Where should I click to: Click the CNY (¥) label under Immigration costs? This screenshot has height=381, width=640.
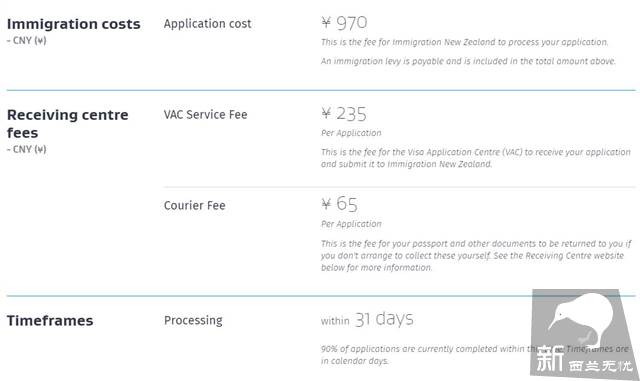point(27,40)
